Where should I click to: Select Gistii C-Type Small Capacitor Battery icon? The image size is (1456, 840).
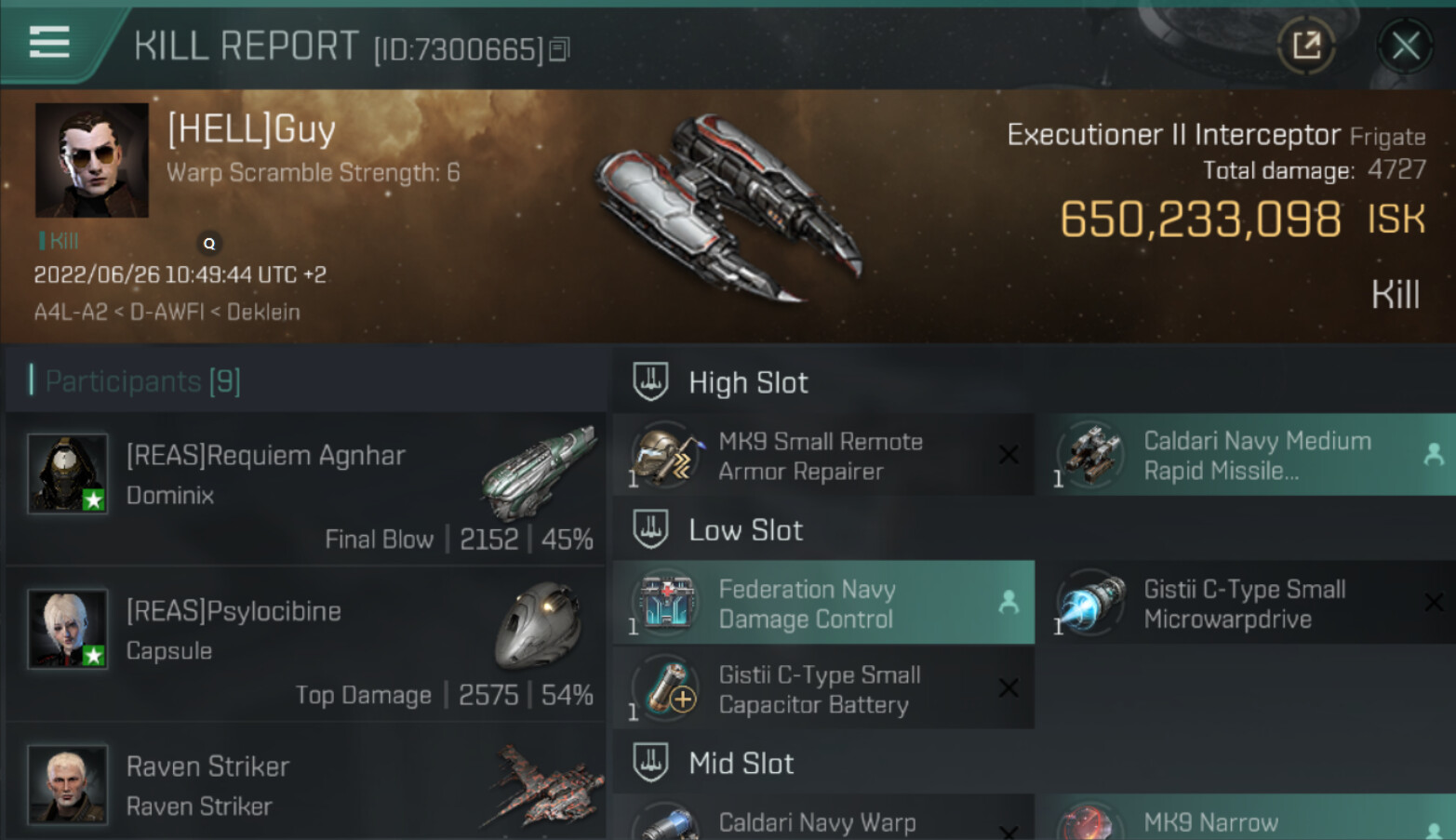pyautogui.click(x=664, y=688)
